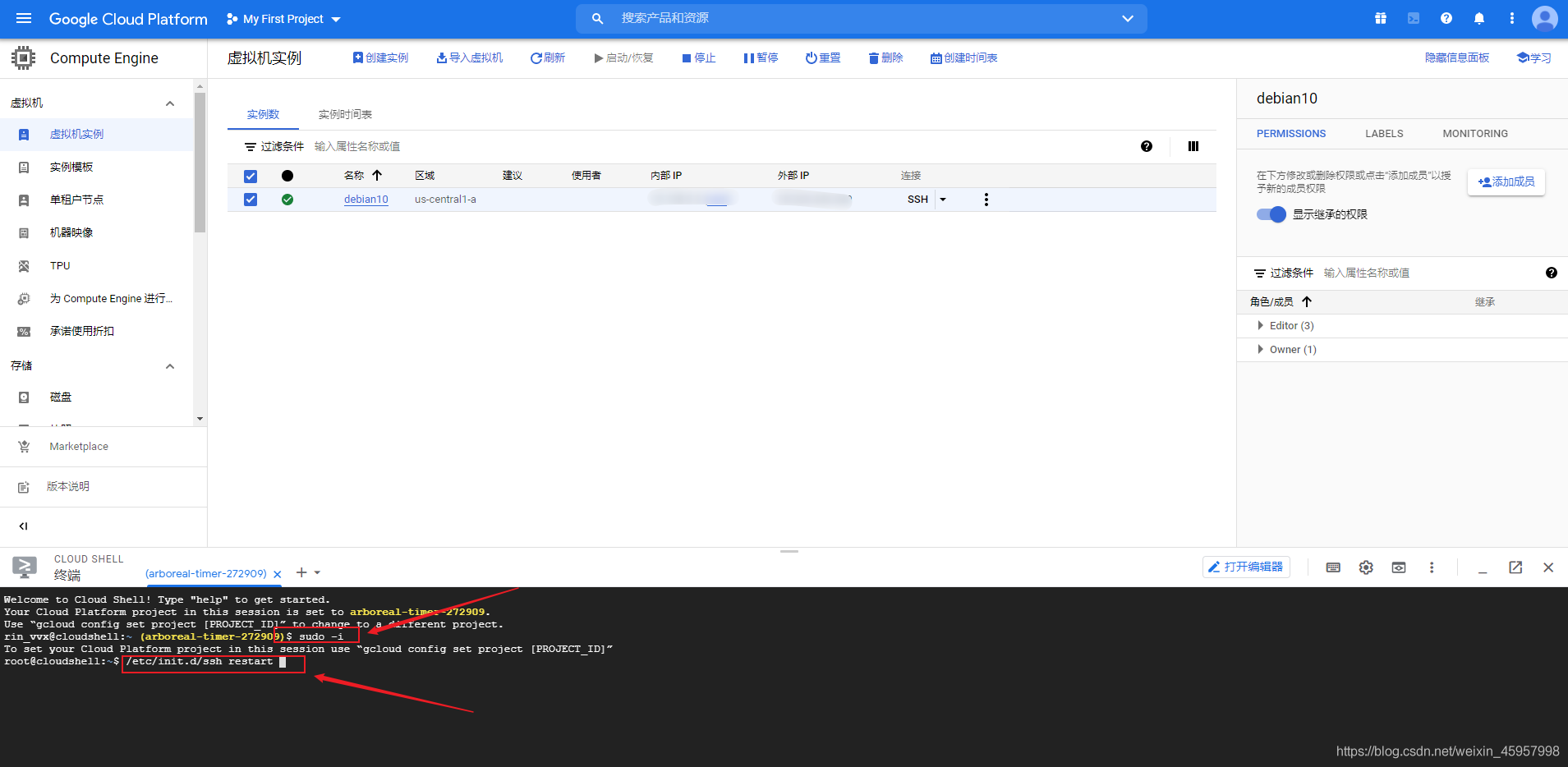The width and height of the screenshot is (1568, 767).
Task: Collapse the left navigation sidebar arrow
Action: (23, 526)
